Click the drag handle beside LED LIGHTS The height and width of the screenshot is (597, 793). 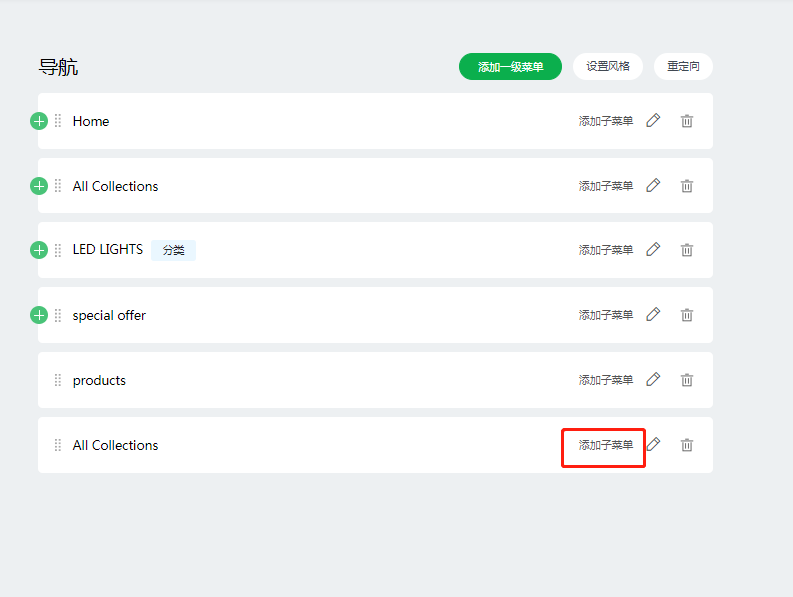coord(58,250)
